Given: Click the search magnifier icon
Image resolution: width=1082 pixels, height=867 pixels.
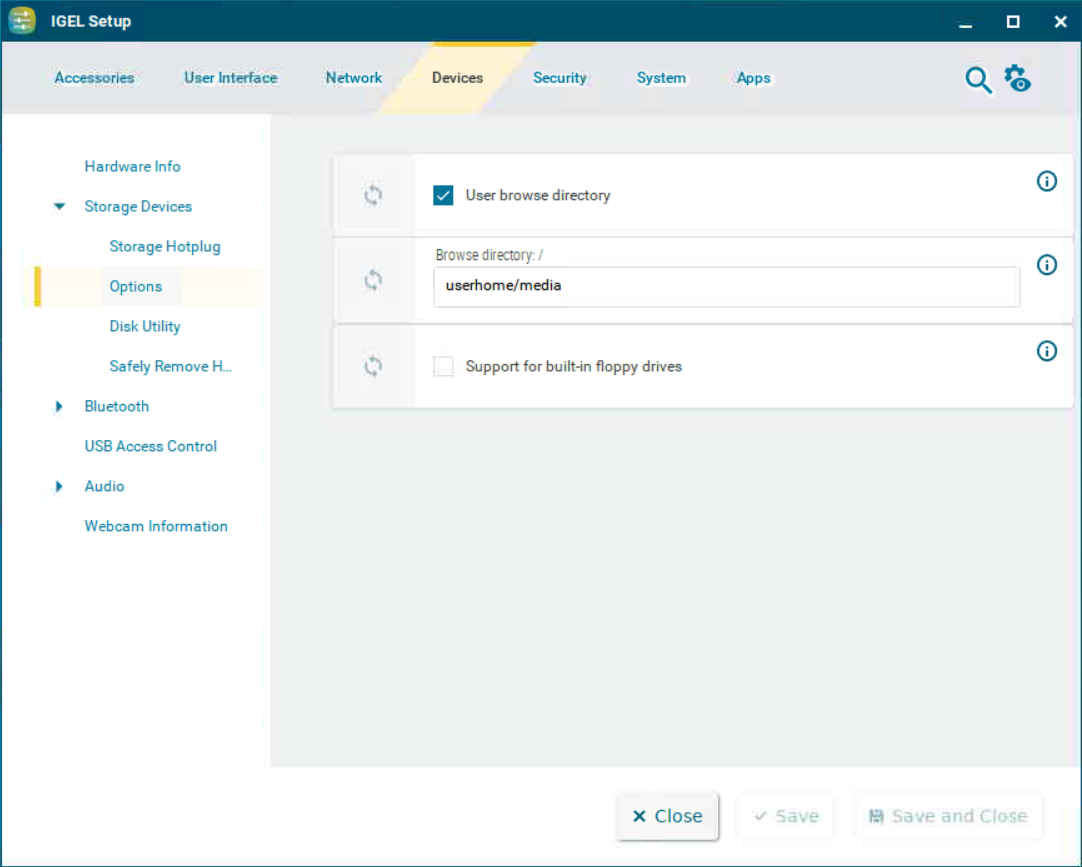Looking at the screenshot, I should point(978,80).
